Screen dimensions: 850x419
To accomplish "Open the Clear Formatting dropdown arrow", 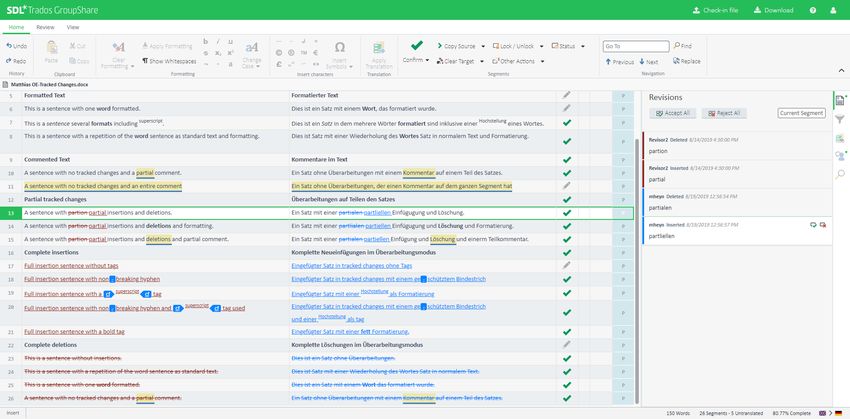I will point(132,66).
